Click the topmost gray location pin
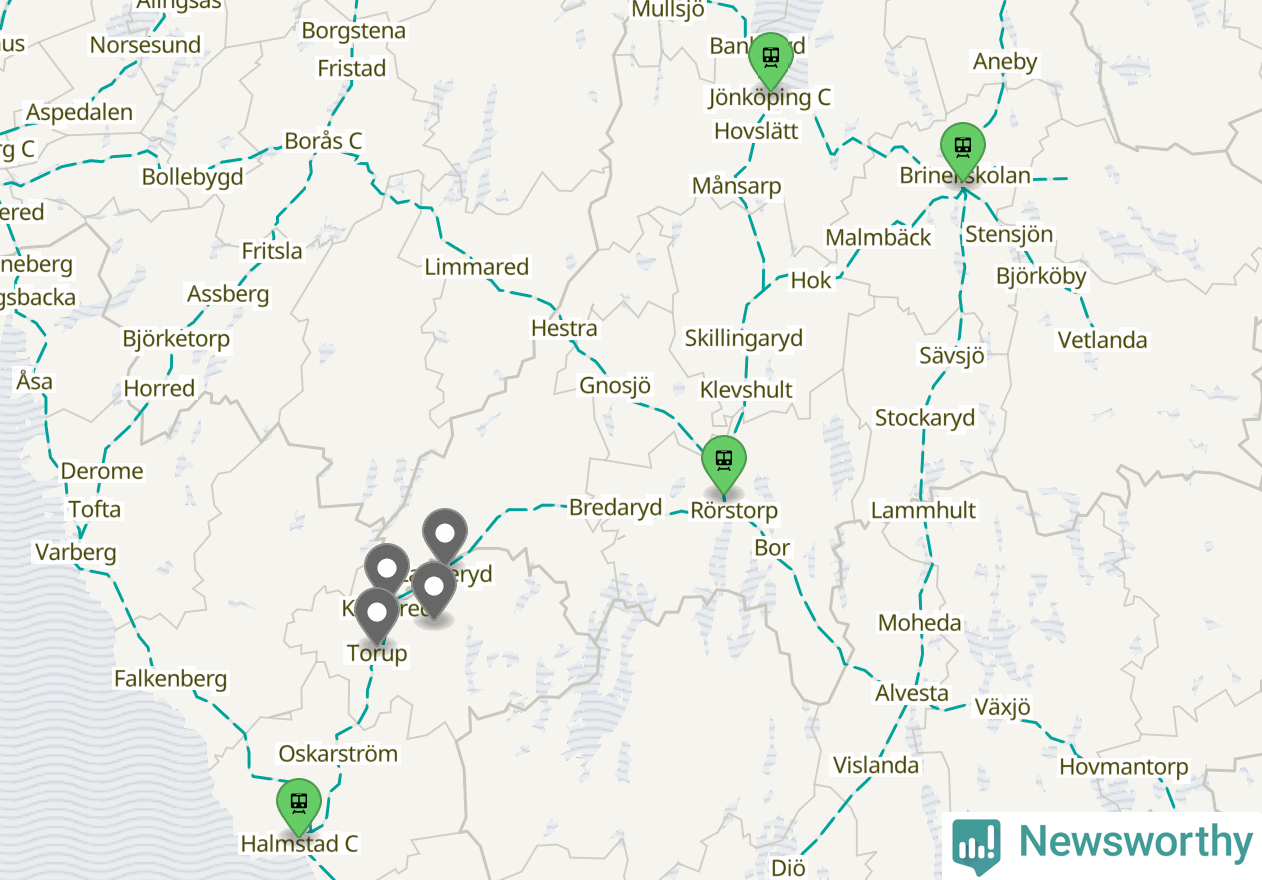 point(445,536)
